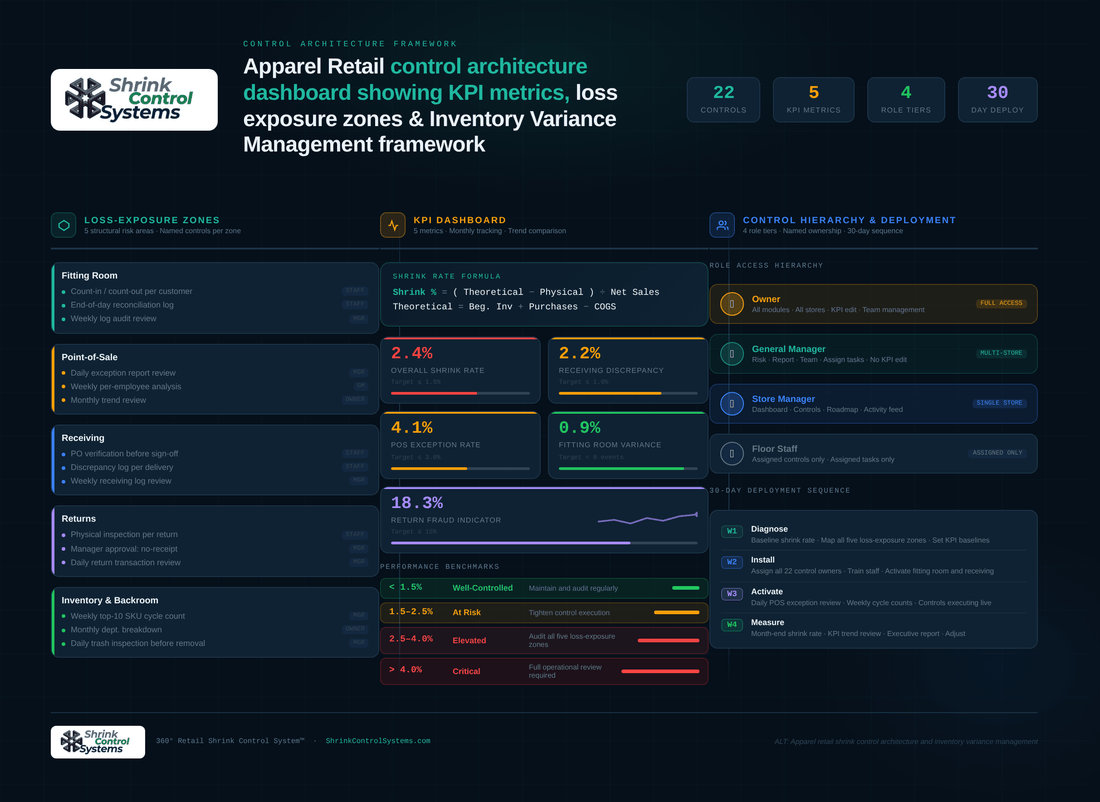Image resolution: width=1100 pixels, height=802 pixels.
Task: Click the Return Fraud Indicator sparkline
Action: click(648, 519)
